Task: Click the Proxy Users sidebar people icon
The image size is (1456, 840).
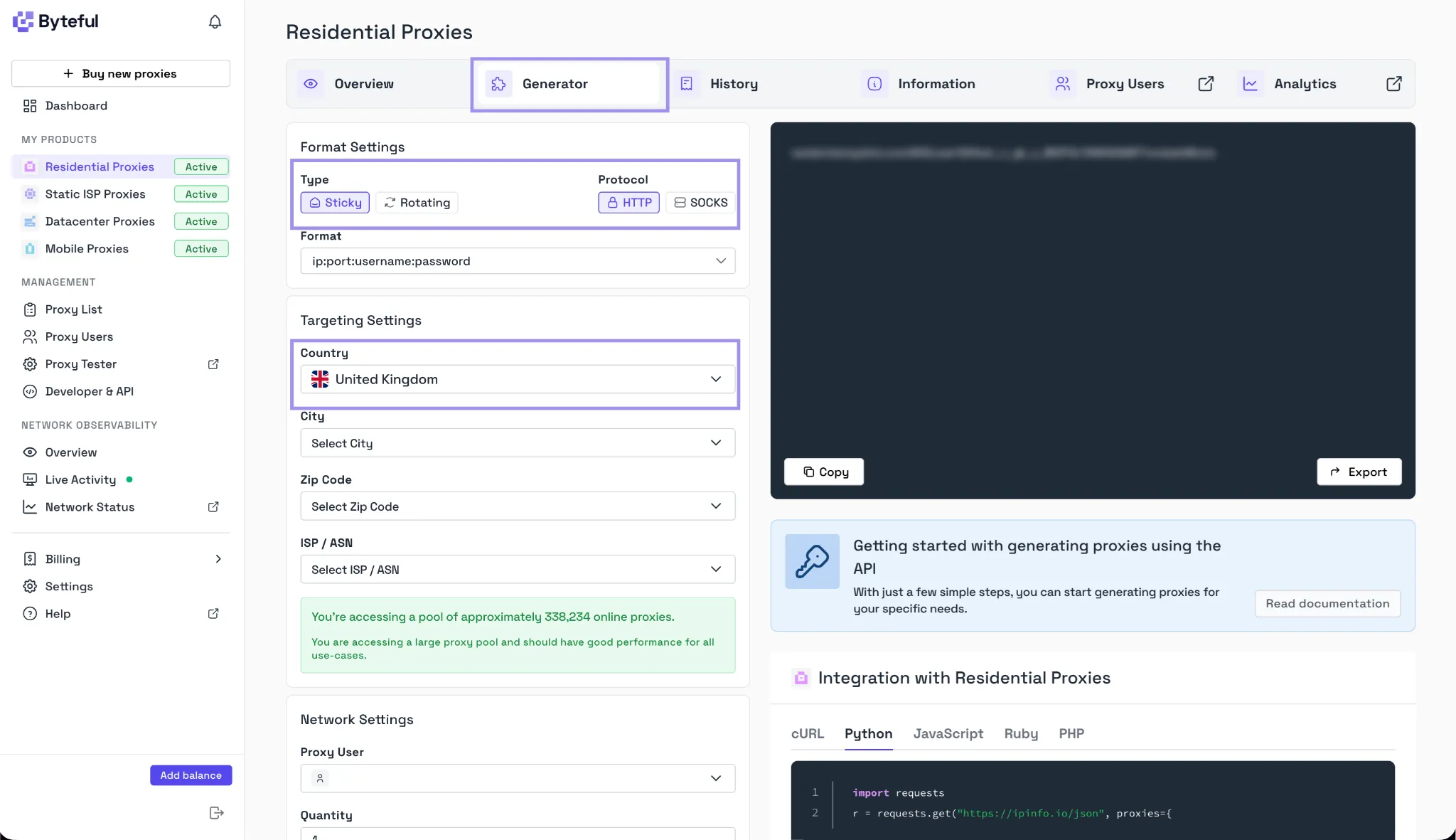Action: (30, 336)
